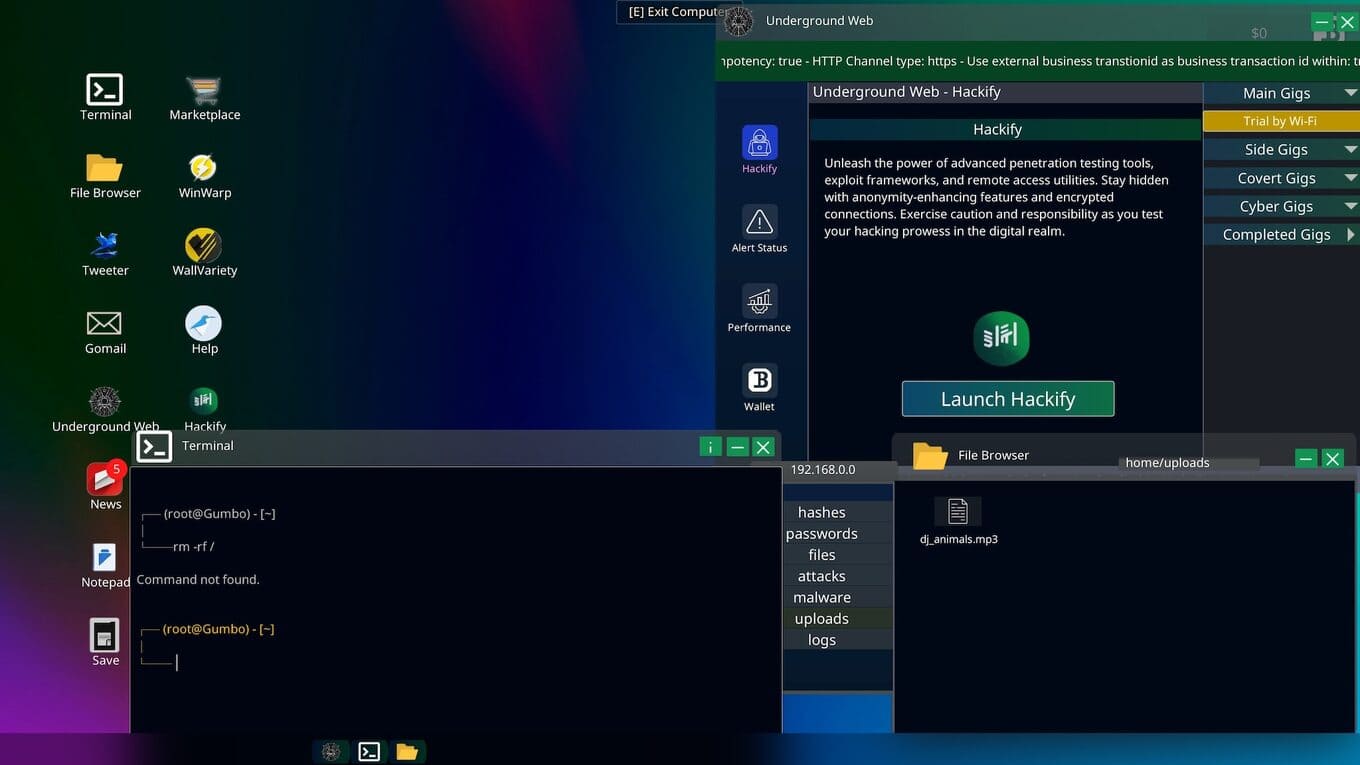The width and height of the screenshot is (1360, 765).
Task: Select the uploads folder
Action: (822, 618)
